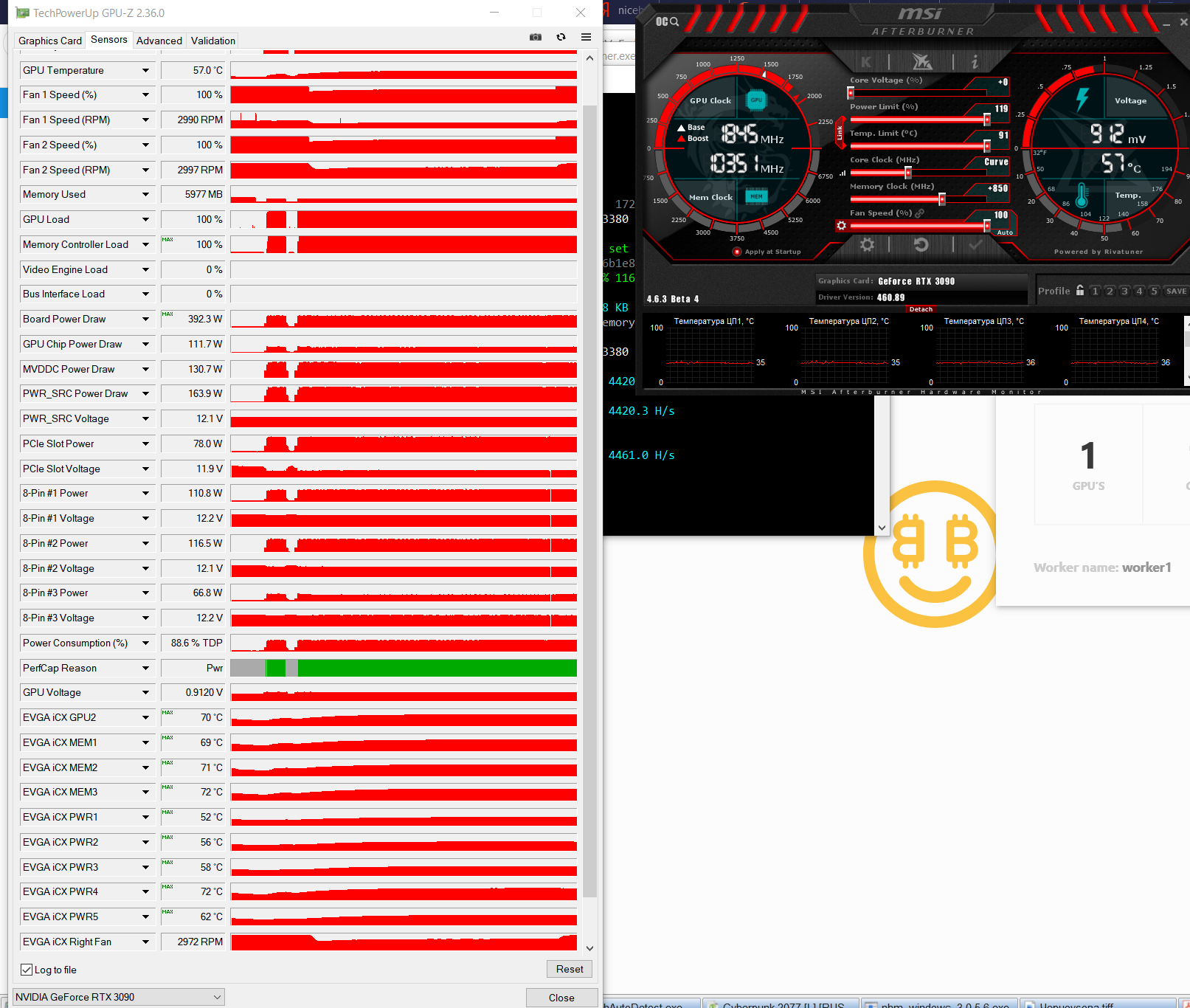
Task: Toggle fan speed Auto mode in Afterburner
Action: (x=1005, y=232)
